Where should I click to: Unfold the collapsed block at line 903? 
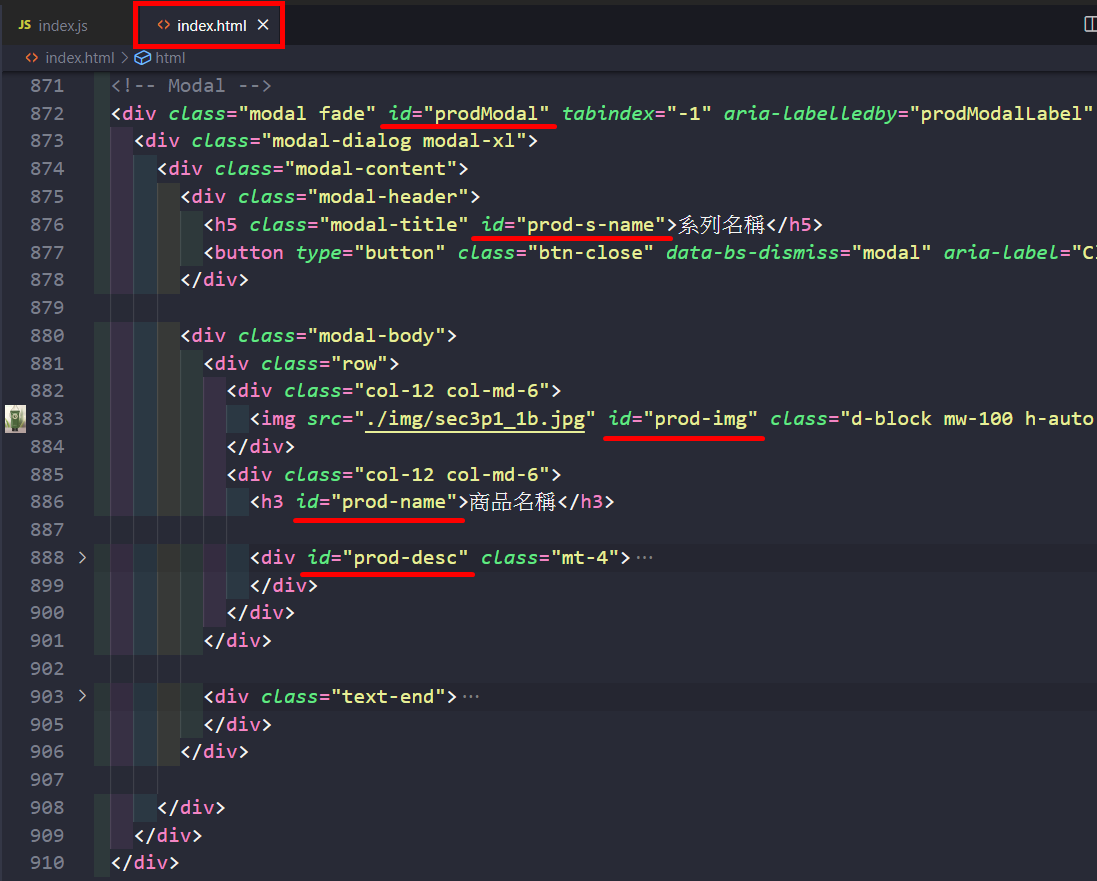click(x=82, y=696)
